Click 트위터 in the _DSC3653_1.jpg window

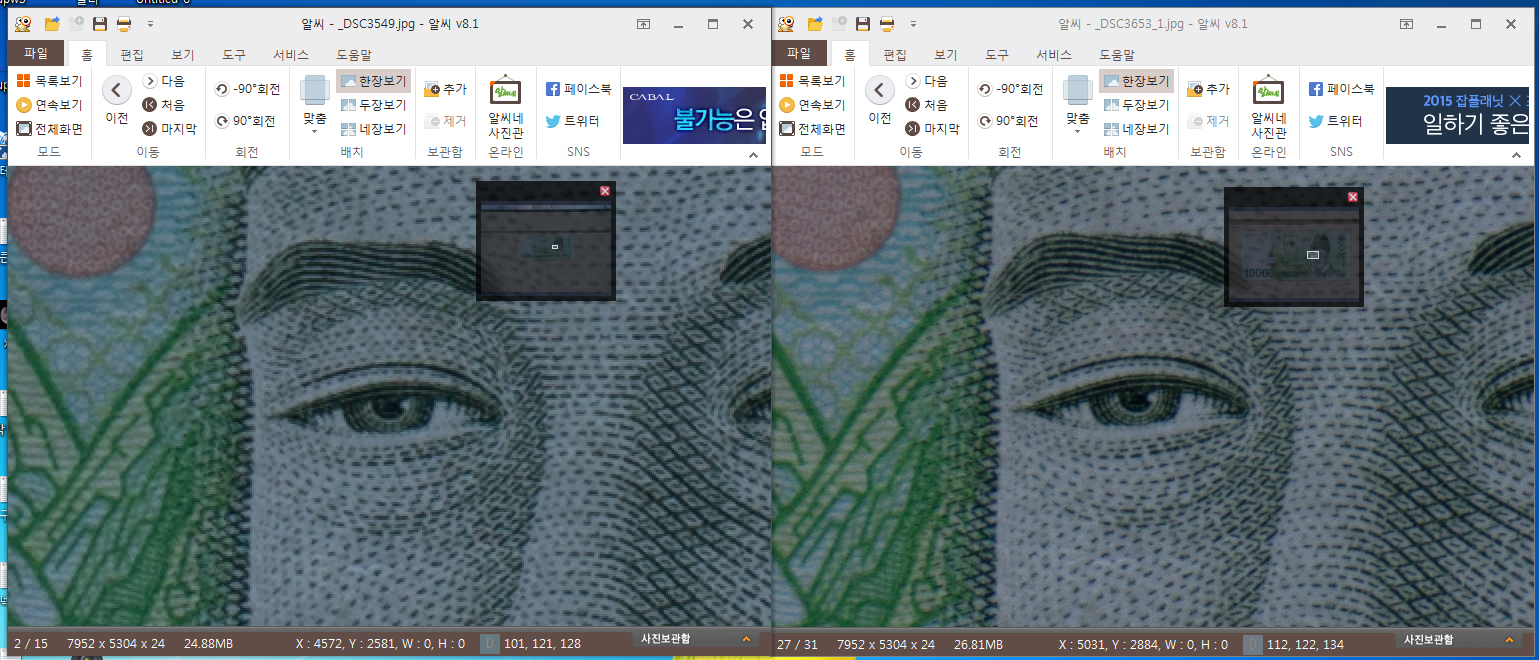pyautogui.click(x=1335, y=121)
